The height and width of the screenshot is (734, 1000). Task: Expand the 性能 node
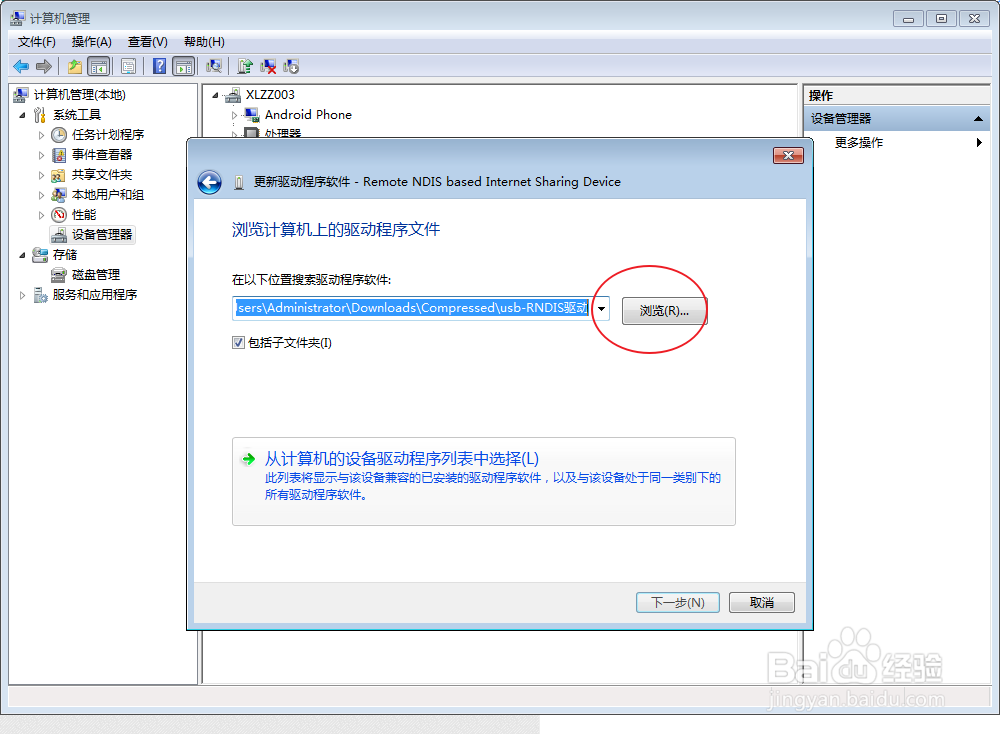41,215
